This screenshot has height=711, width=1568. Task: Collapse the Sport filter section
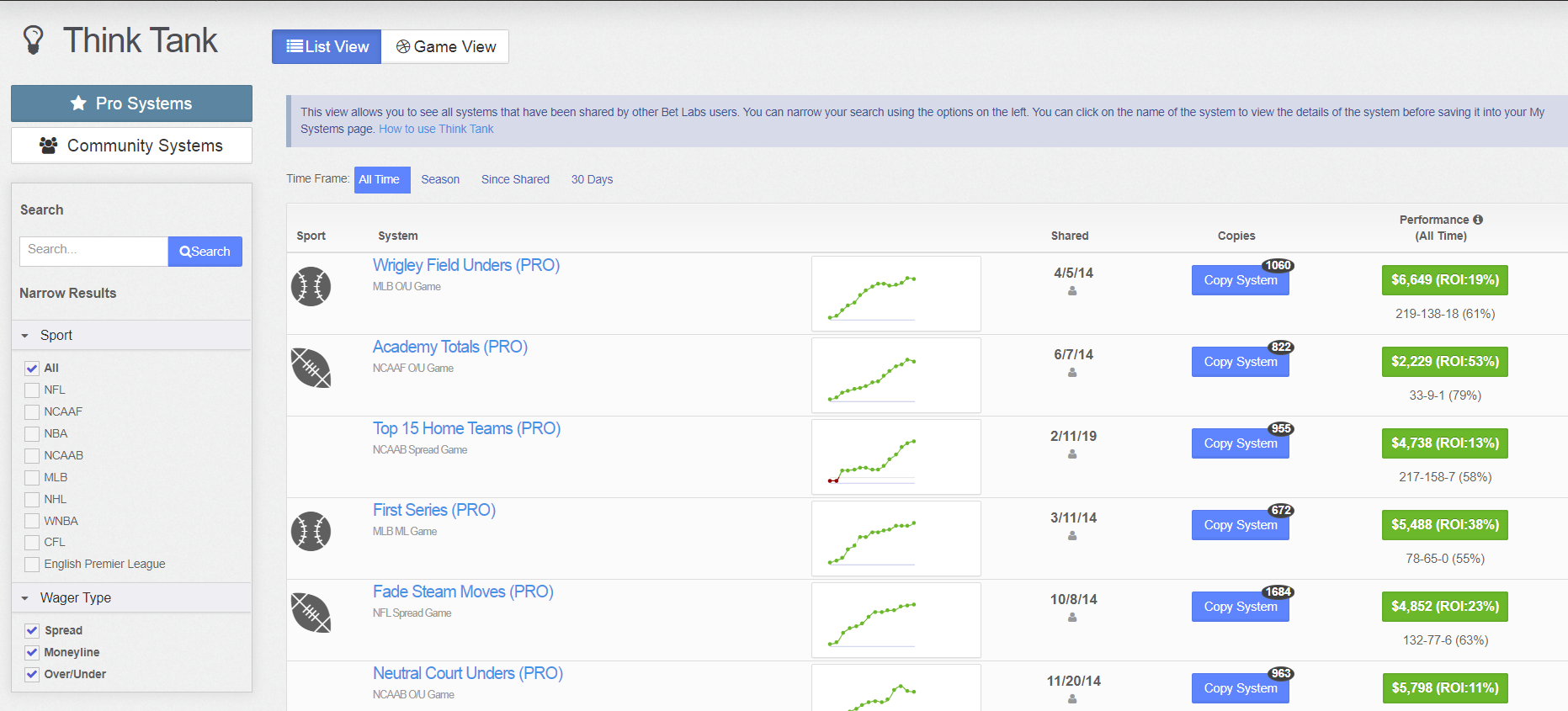pos(25,336)
